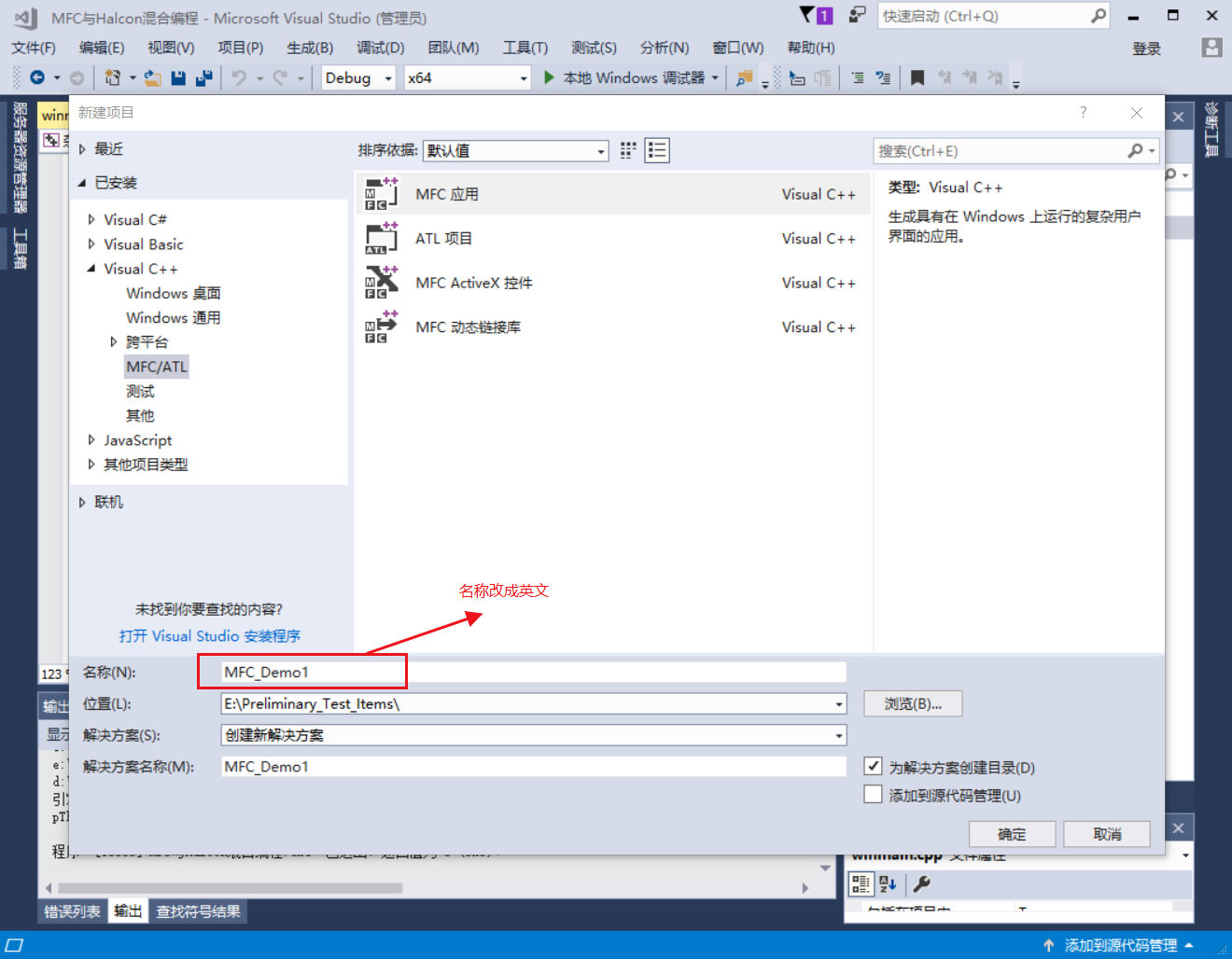
Task: Click the 确定 button
Action: 1012,834
